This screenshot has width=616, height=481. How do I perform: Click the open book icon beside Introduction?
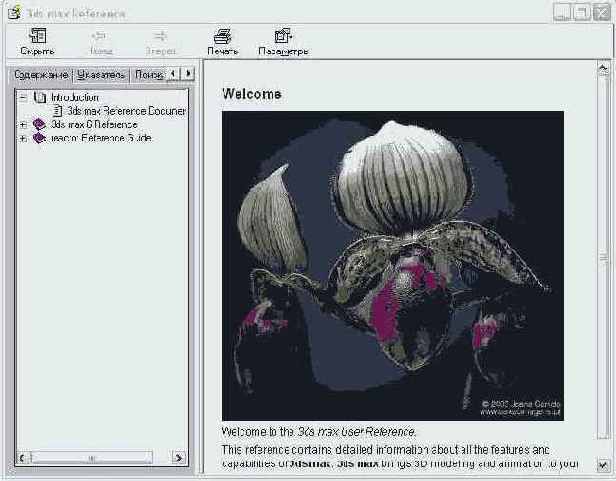(x=40, y=97)
